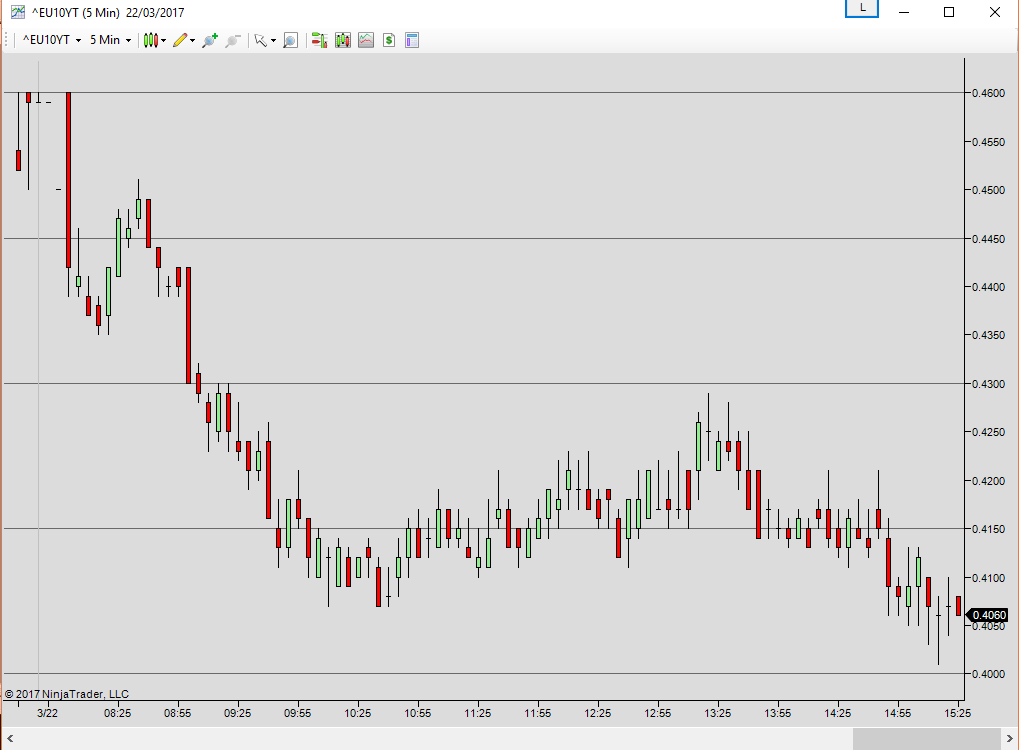The image size is (1019, 750).
Task: Open Chart Trader red-green bars icon
Action: [319, 40]
